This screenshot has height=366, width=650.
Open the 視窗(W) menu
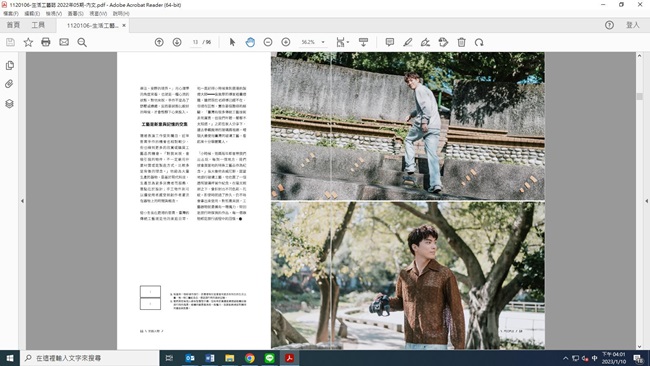(98, 14)
